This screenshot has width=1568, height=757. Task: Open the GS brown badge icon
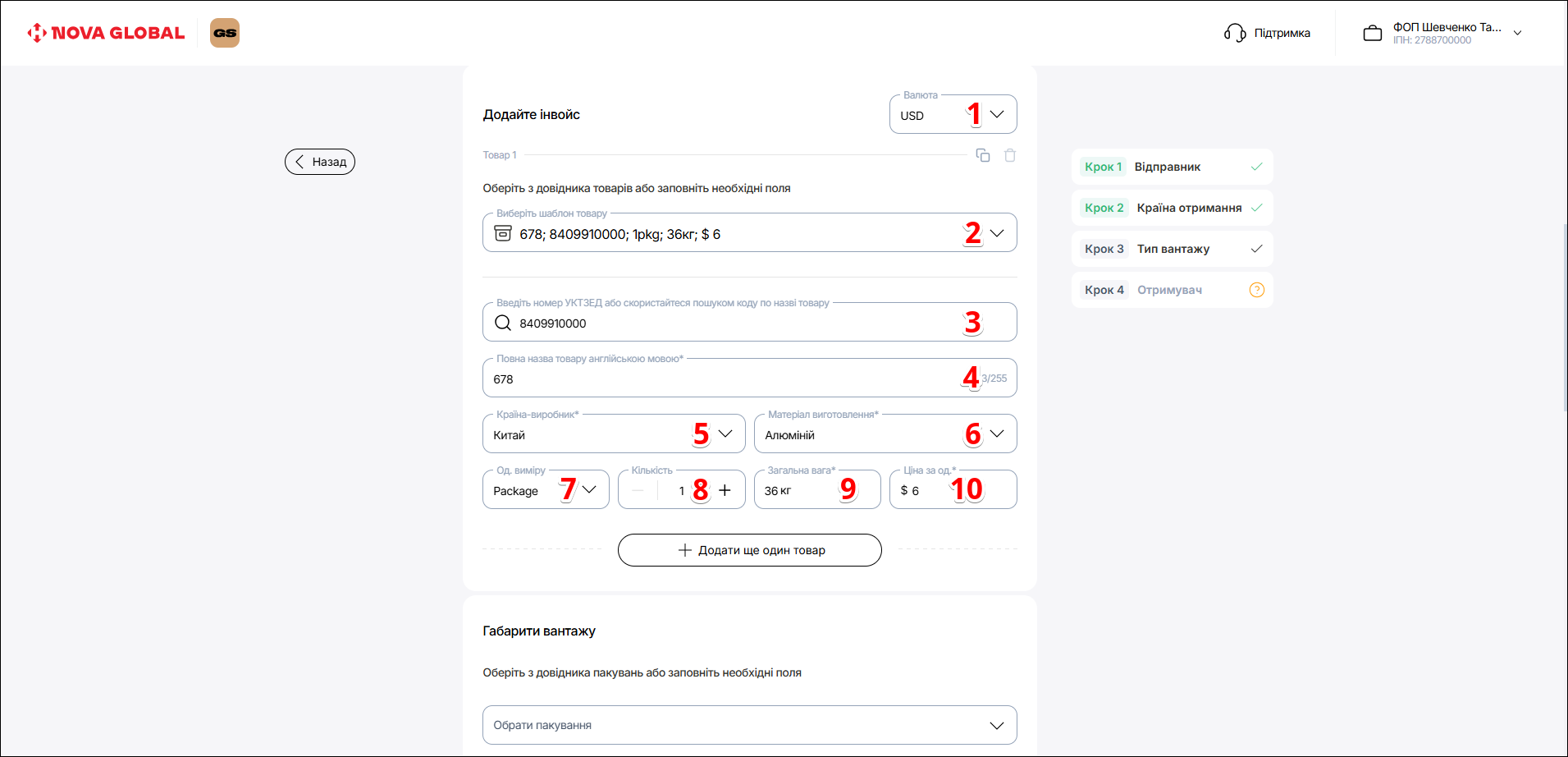225,33
